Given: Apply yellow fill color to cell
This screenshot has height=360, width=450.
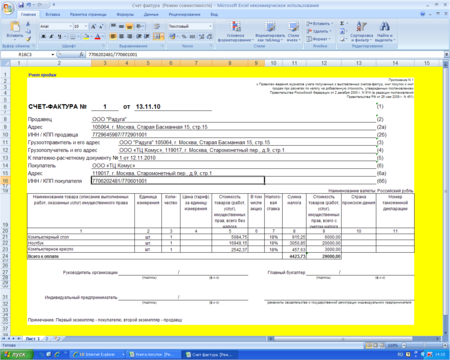Looking at the screenshot, I should click(x=86, y=36).
